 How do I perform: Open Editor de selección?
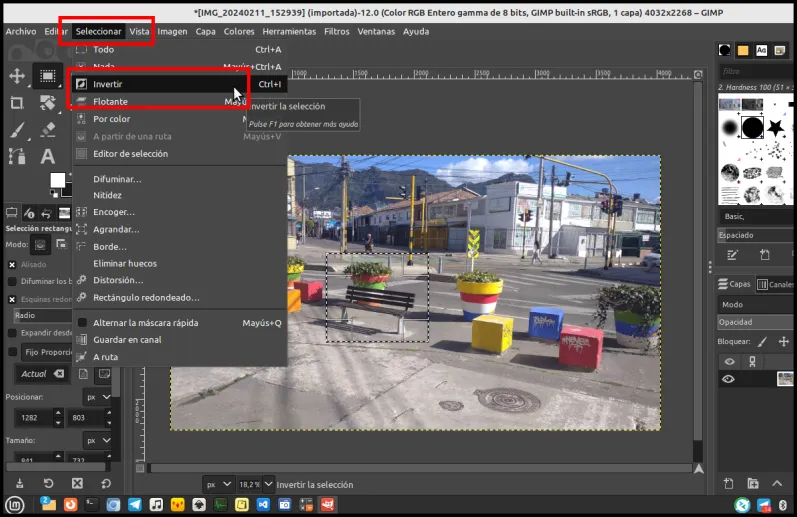(179, 154)
